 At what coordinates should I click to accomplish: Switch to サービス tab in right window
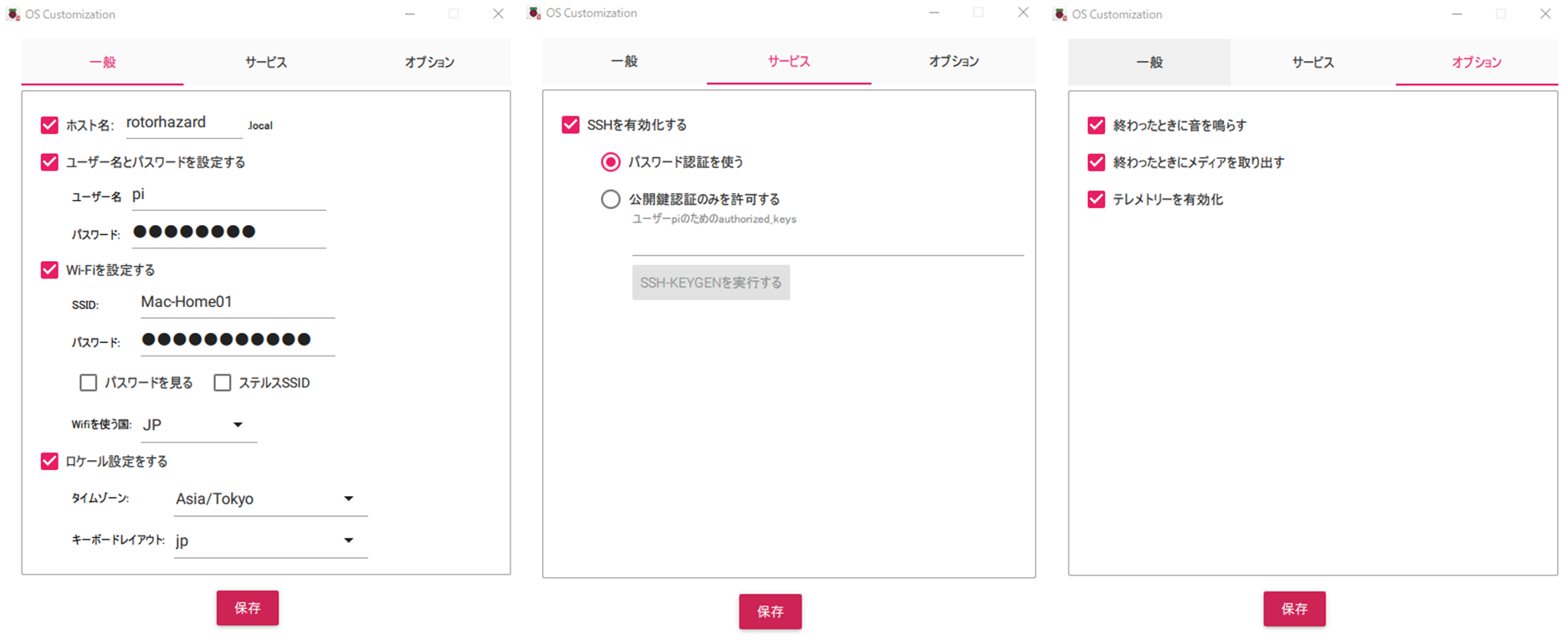point(1313,62)
